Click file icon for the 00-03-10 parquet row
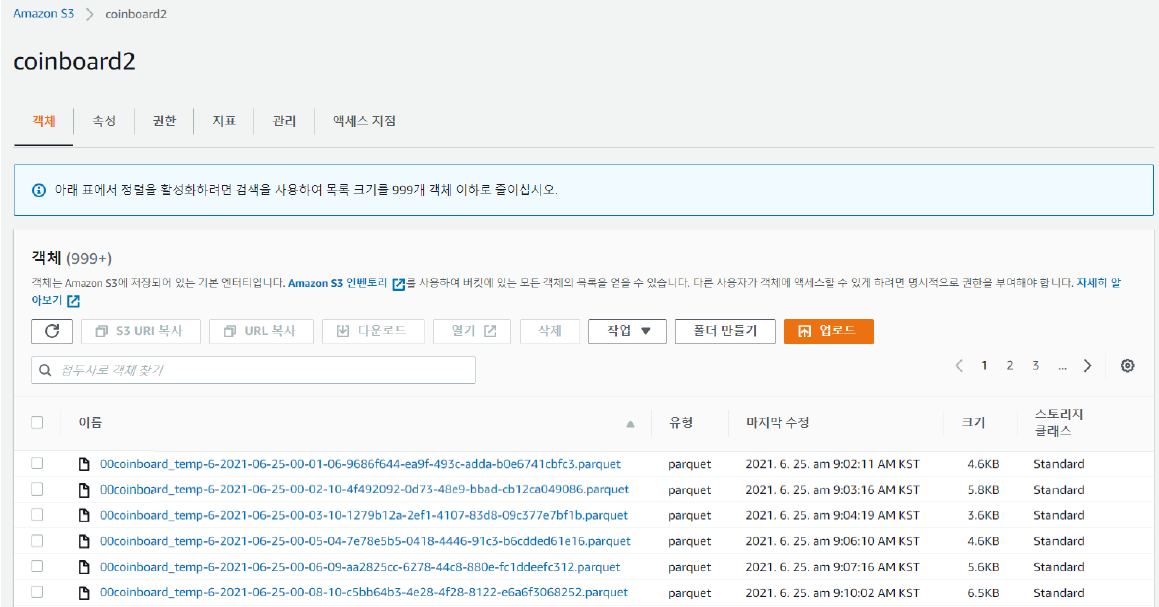Screen dimensions: 1159x607 pyautogui.click(x=84, y=515)
